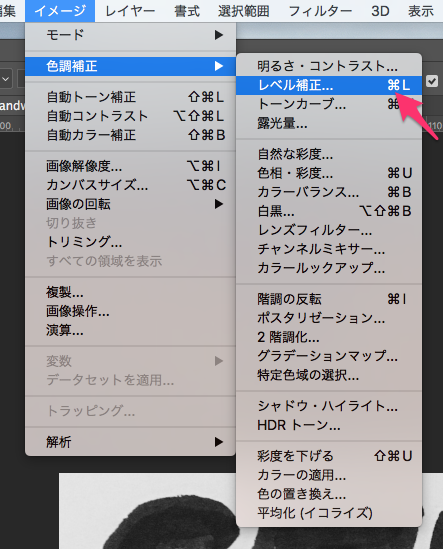443x549 pixels.
Task: Open the 表示 menu
Action: [x=421, y=11]
